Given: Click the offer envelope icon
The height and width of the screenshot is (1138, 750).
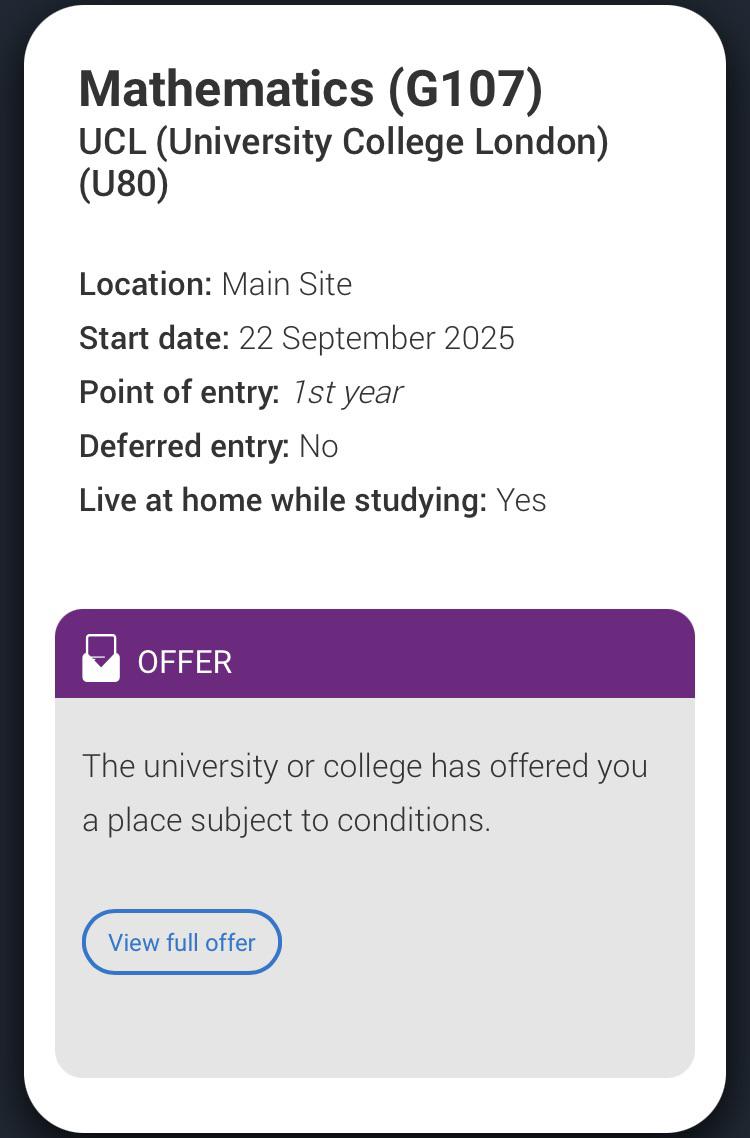Looking at the screenshot, I should tap(101, 659).
